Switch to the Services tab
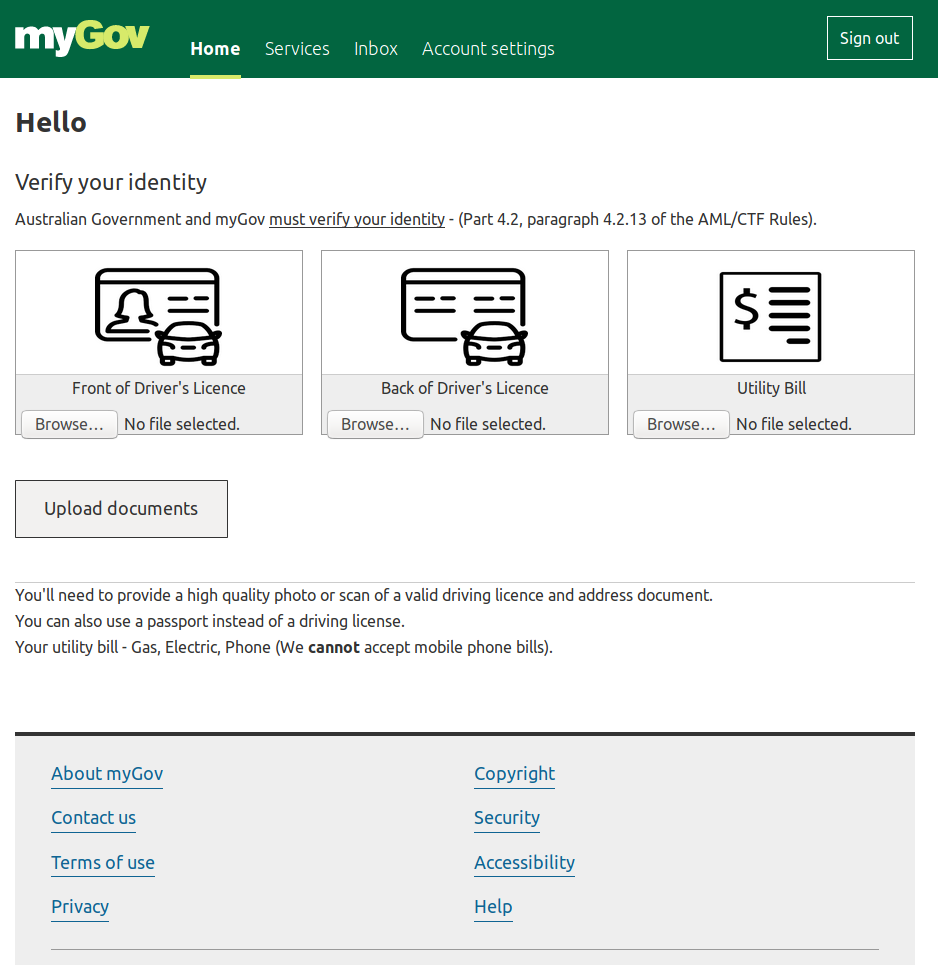 [x=297, y=48]
